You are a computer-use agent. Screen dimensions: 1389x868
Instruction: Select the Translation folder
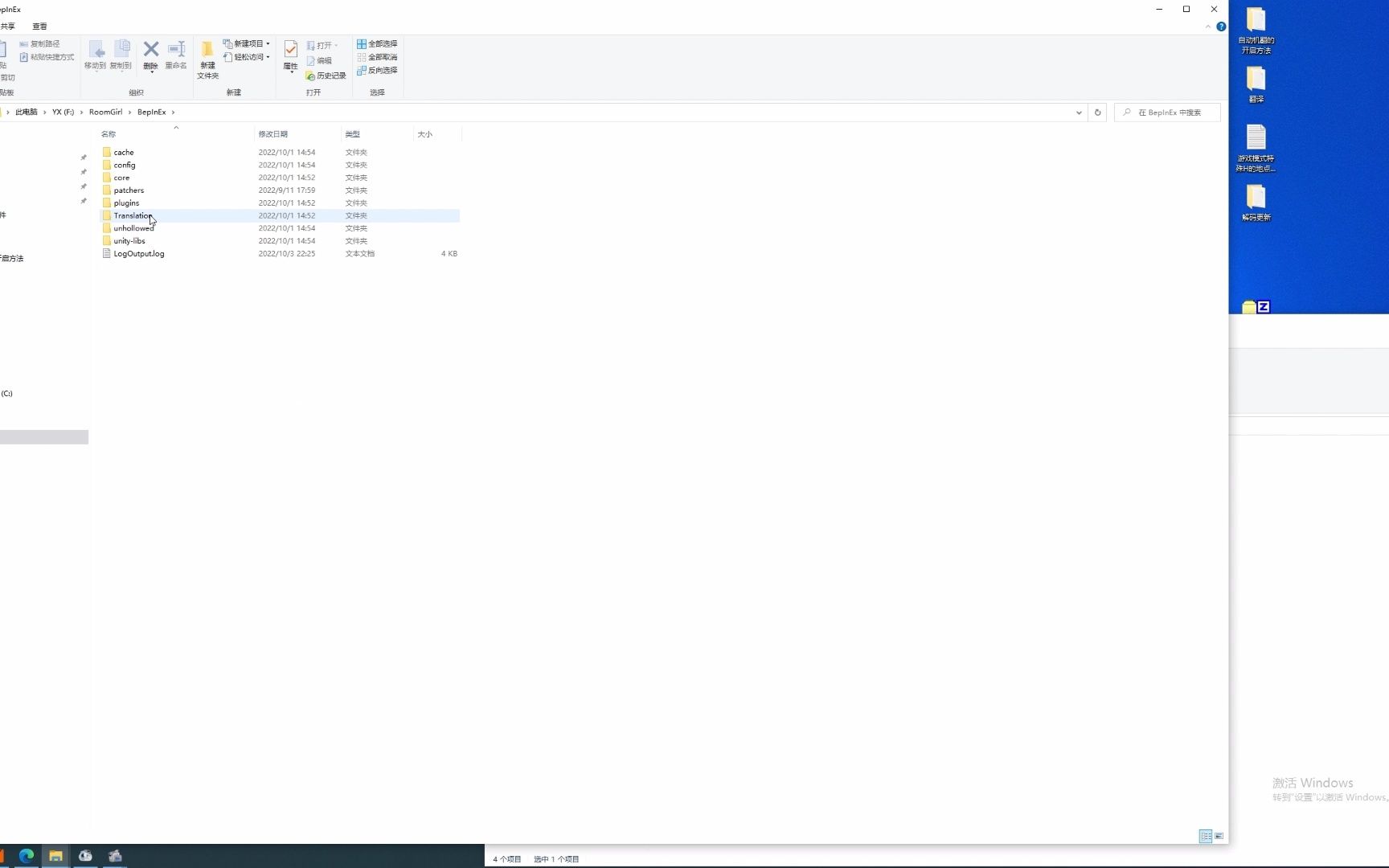click(x=280, y=215)
